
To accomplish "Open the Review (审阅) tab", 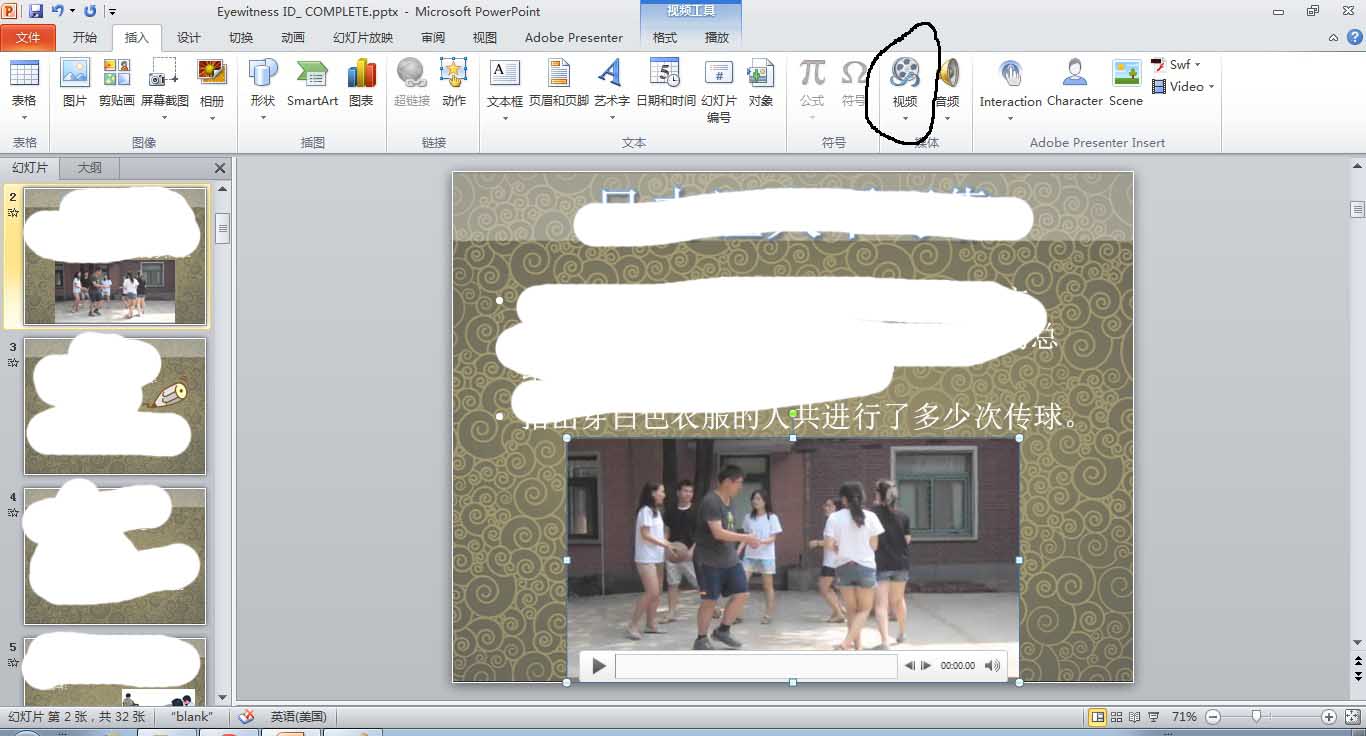I will click(x=433, y=38).
